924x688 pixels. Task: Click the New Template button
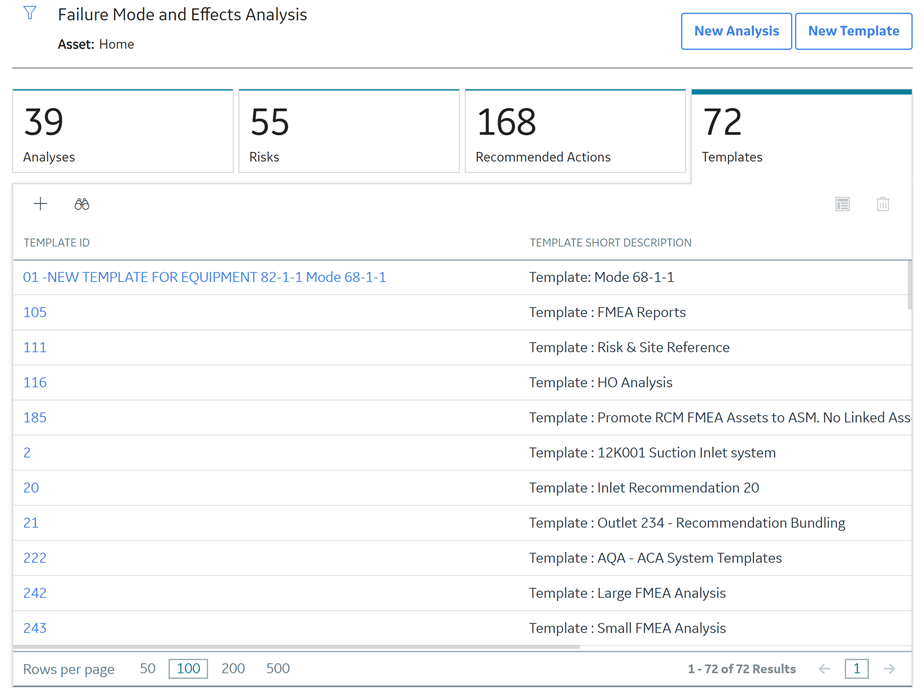pos(853,31)
